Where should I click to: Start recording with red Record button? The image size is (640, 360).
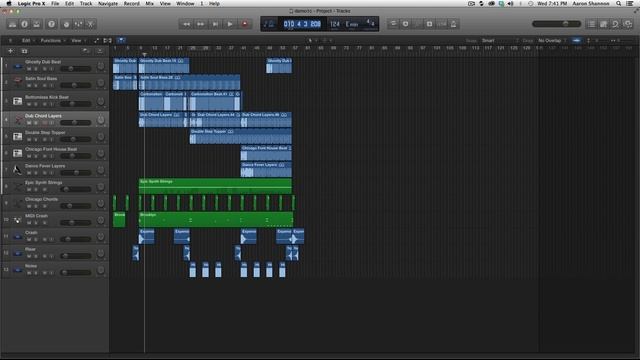(245, 24)
